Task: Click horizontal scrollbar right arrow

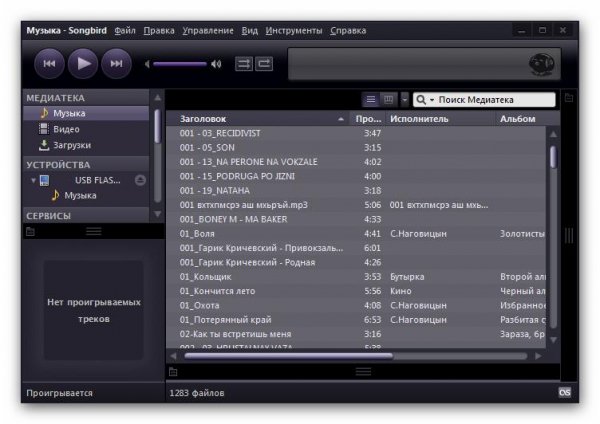Action: [538, 356]
